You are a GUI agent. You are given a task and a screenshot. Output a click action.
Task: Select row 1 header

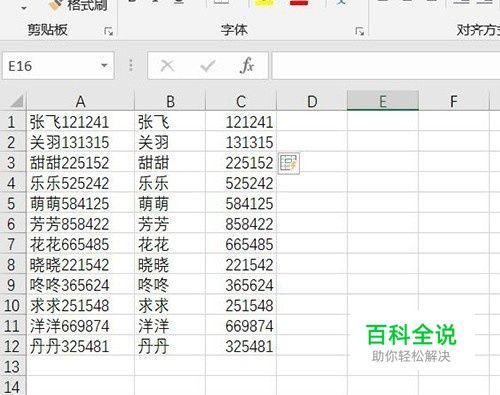coord(13,122)
